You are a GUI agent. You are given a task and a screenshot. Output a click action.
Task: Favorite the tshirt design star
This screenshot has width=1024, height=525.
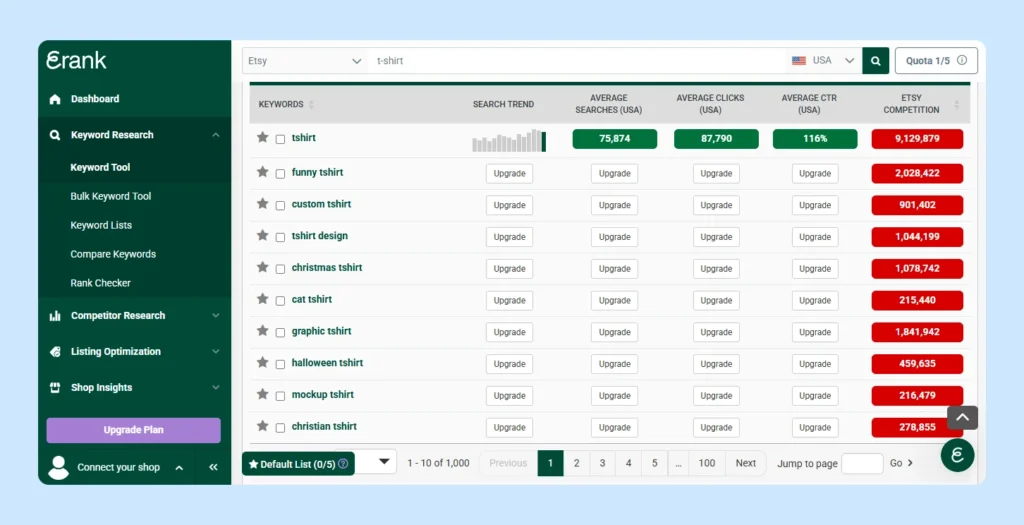coord(263,235)
